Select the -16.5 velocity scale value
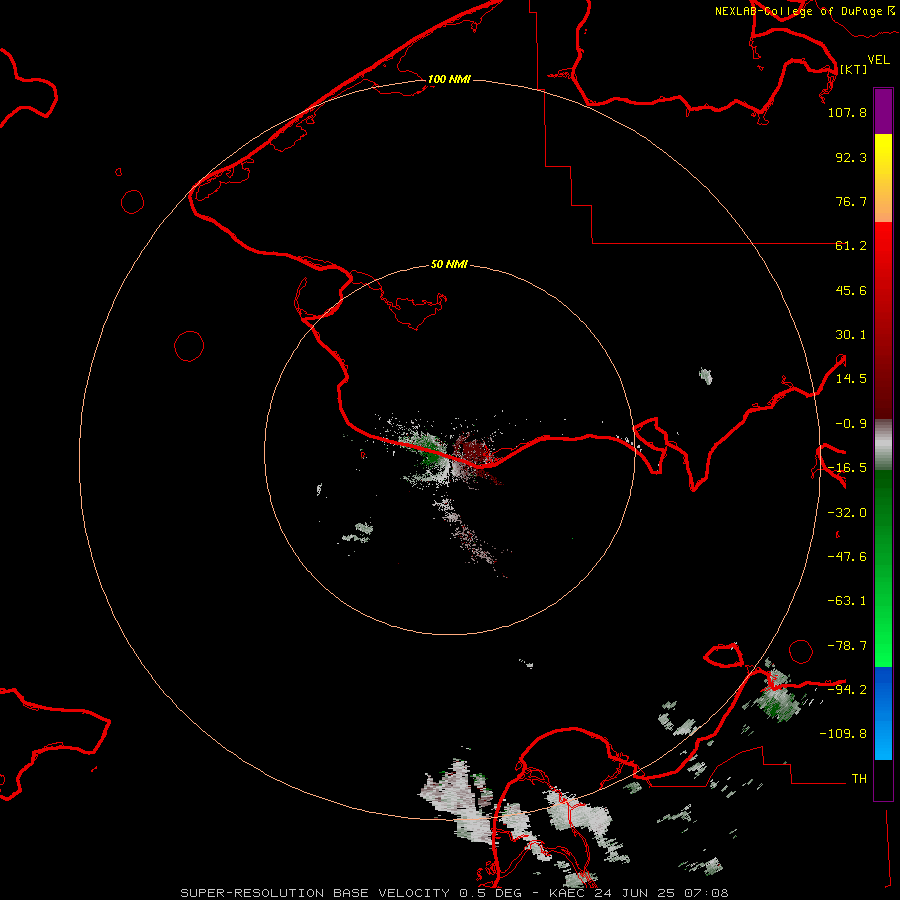Image resolution: width=900 pixels, height=900 pixels. click(x=847, y=468)
